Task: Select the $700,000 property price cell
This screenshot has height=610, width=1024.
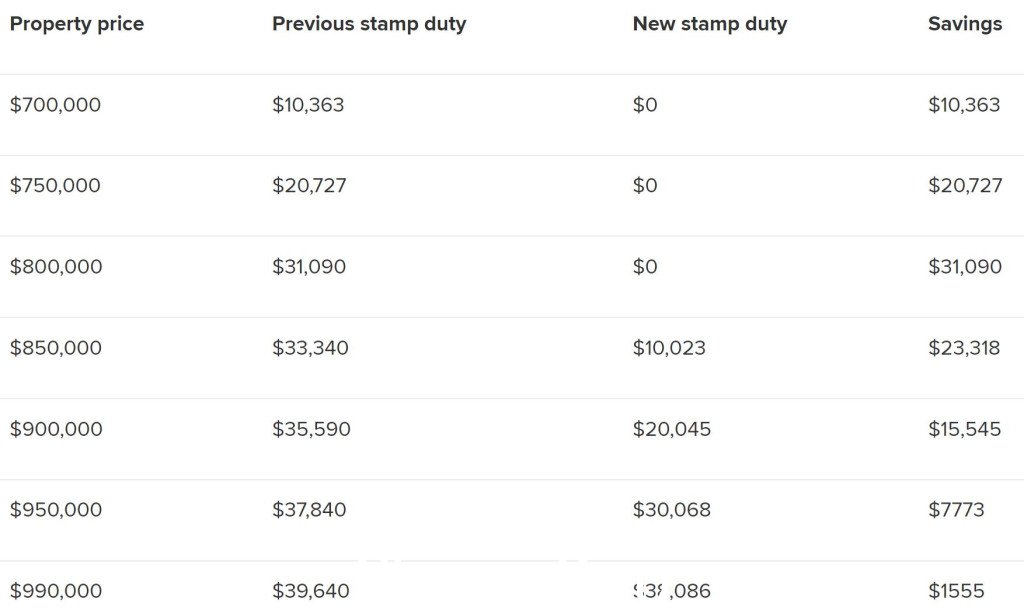Action: click(x=56, y=104)
